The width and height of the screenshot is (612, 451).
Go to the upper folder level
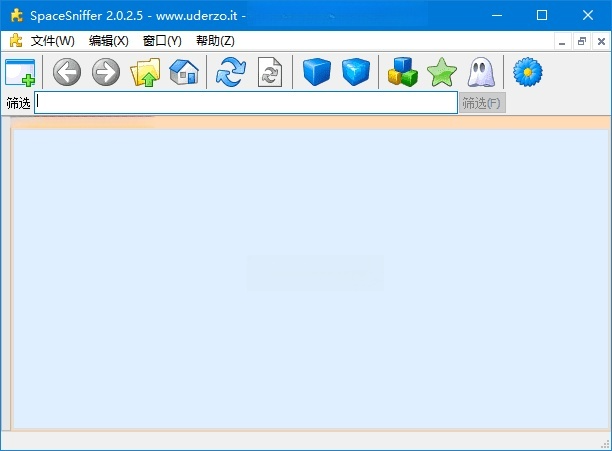point(145,73)
